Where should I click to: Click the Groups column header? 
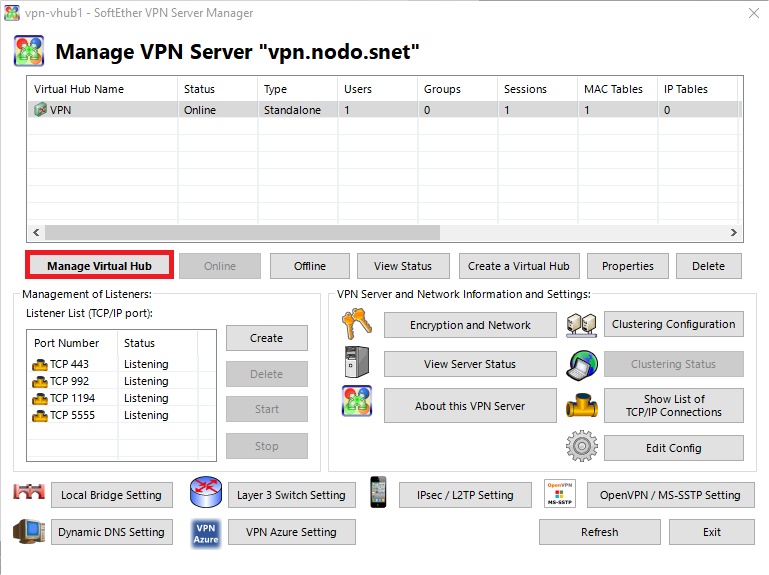[x=458, y=89]
